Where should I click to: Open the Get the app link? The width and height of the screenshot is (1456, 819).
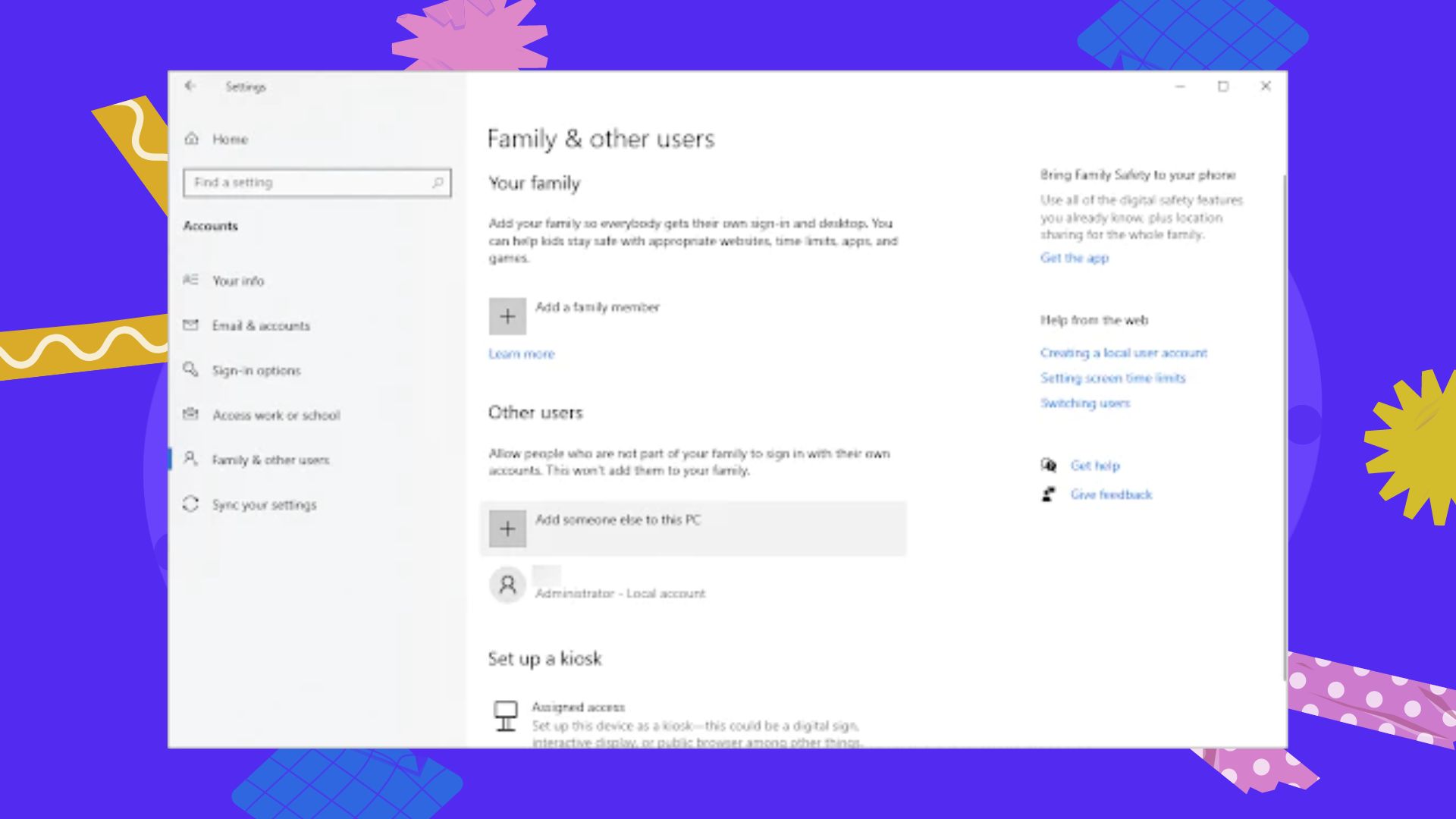point(1075,258)
